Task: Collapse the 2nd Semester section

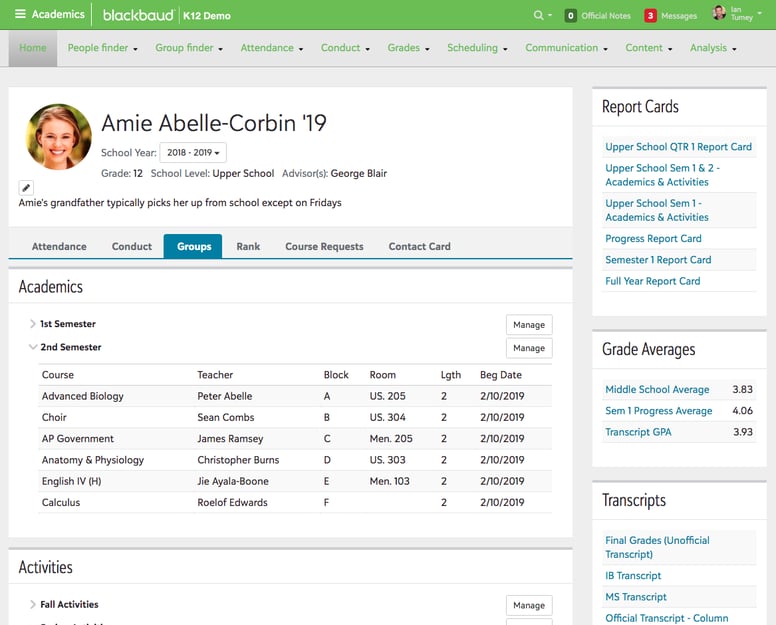Action: (x=33, y=347)
